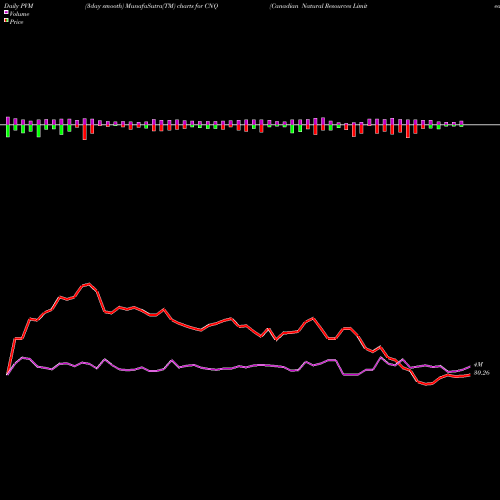Click the lowest trough of the red price line
The width and height of the screenshot is (500, 500).
[x=427, y=384]
